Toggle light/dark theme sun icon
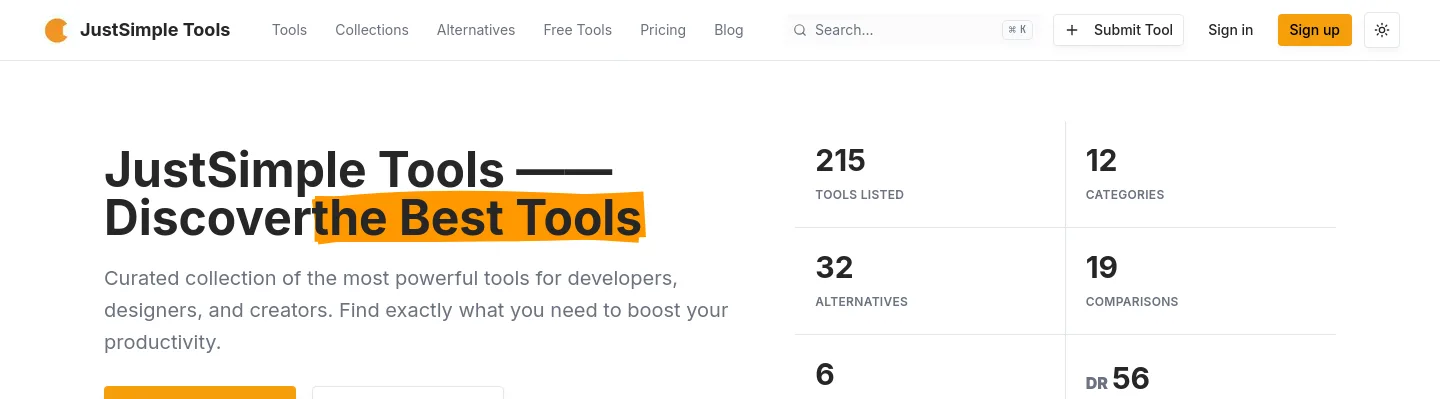Image resolution: width=1440 pixels, height=399 pixels. (1382, 30)
